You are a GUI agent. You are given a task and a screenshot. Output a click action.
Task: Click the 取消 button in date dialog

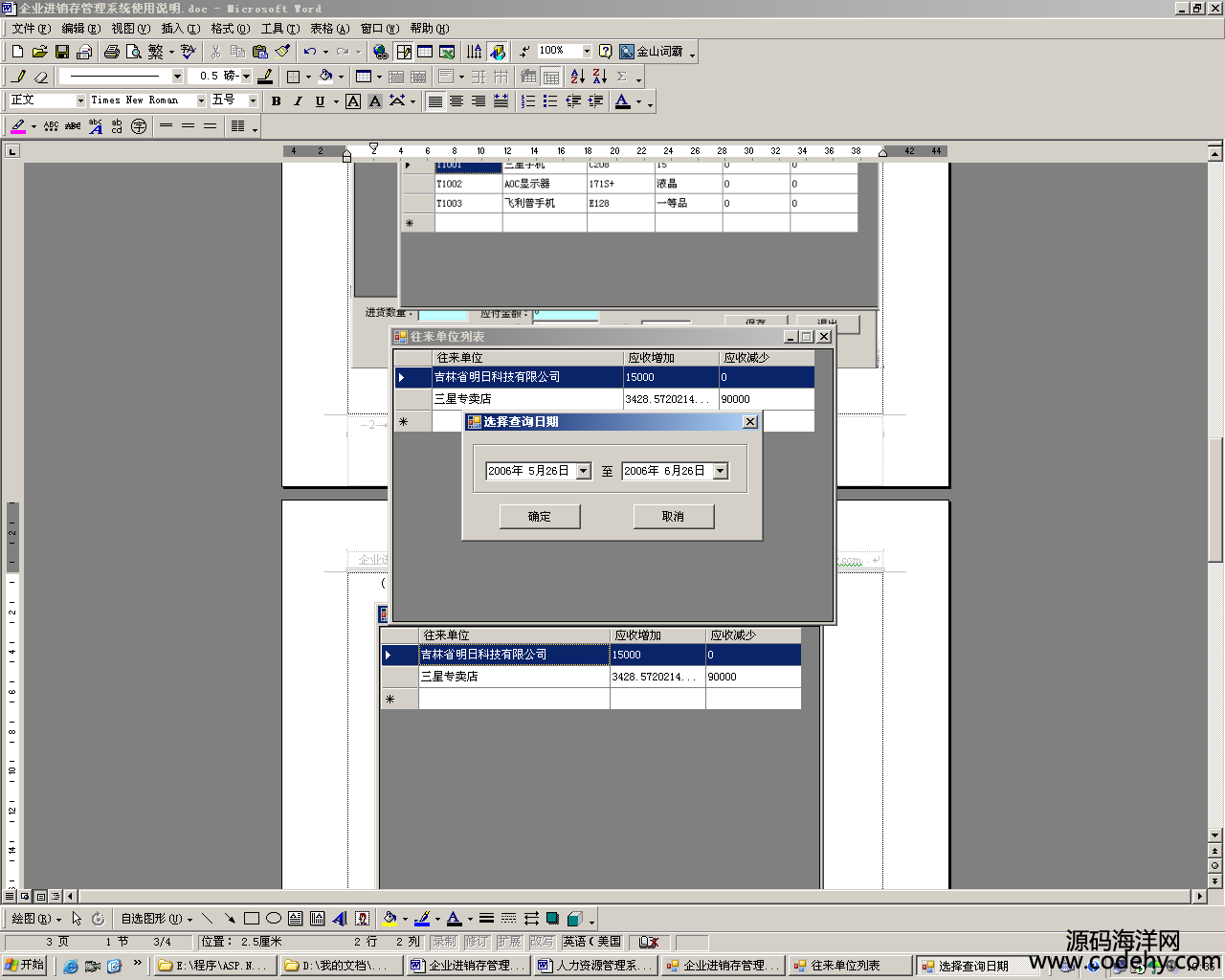click(674, 517)
